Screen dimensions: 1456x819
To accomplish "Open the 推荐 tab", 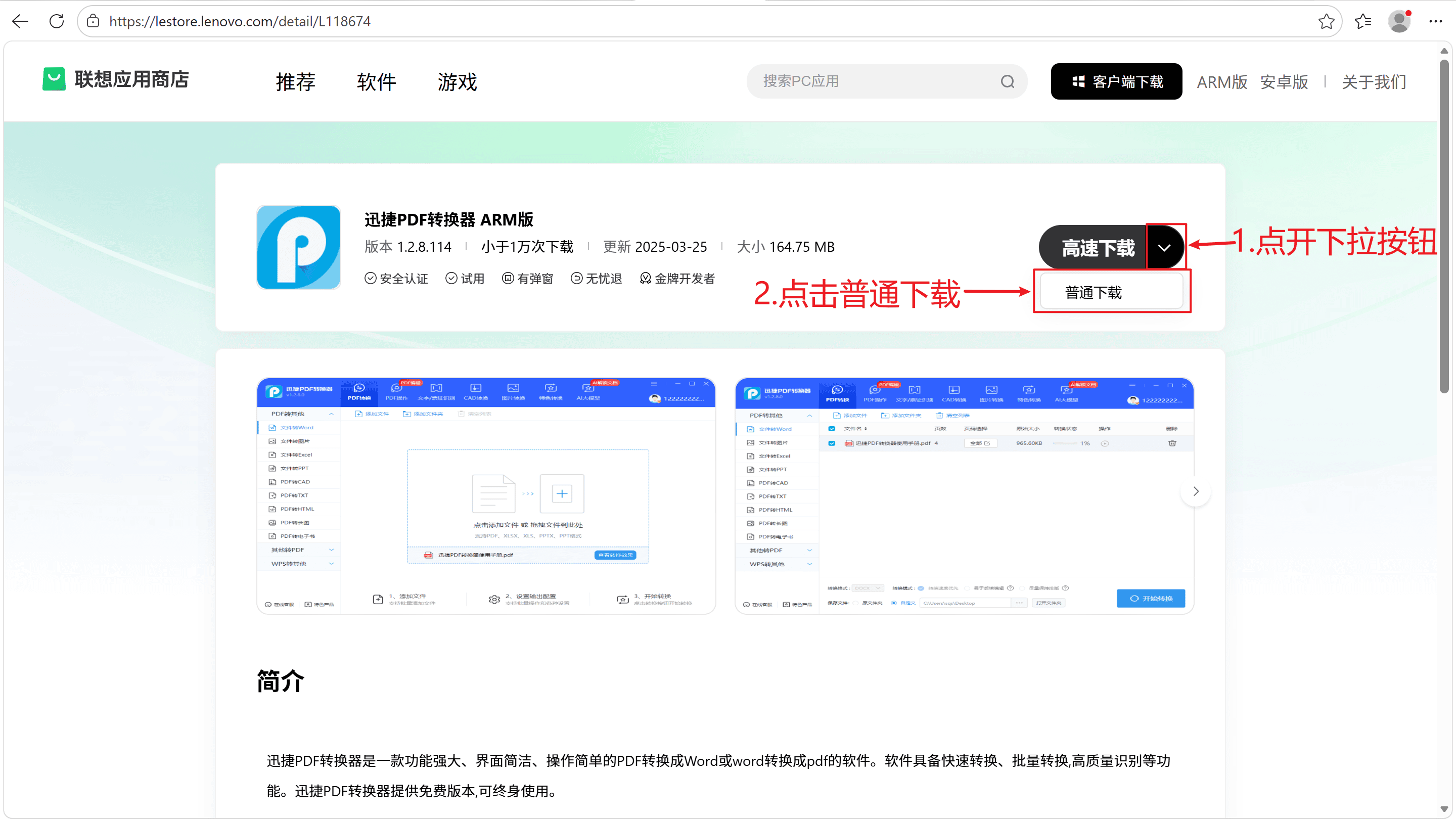I will (296, 82).
